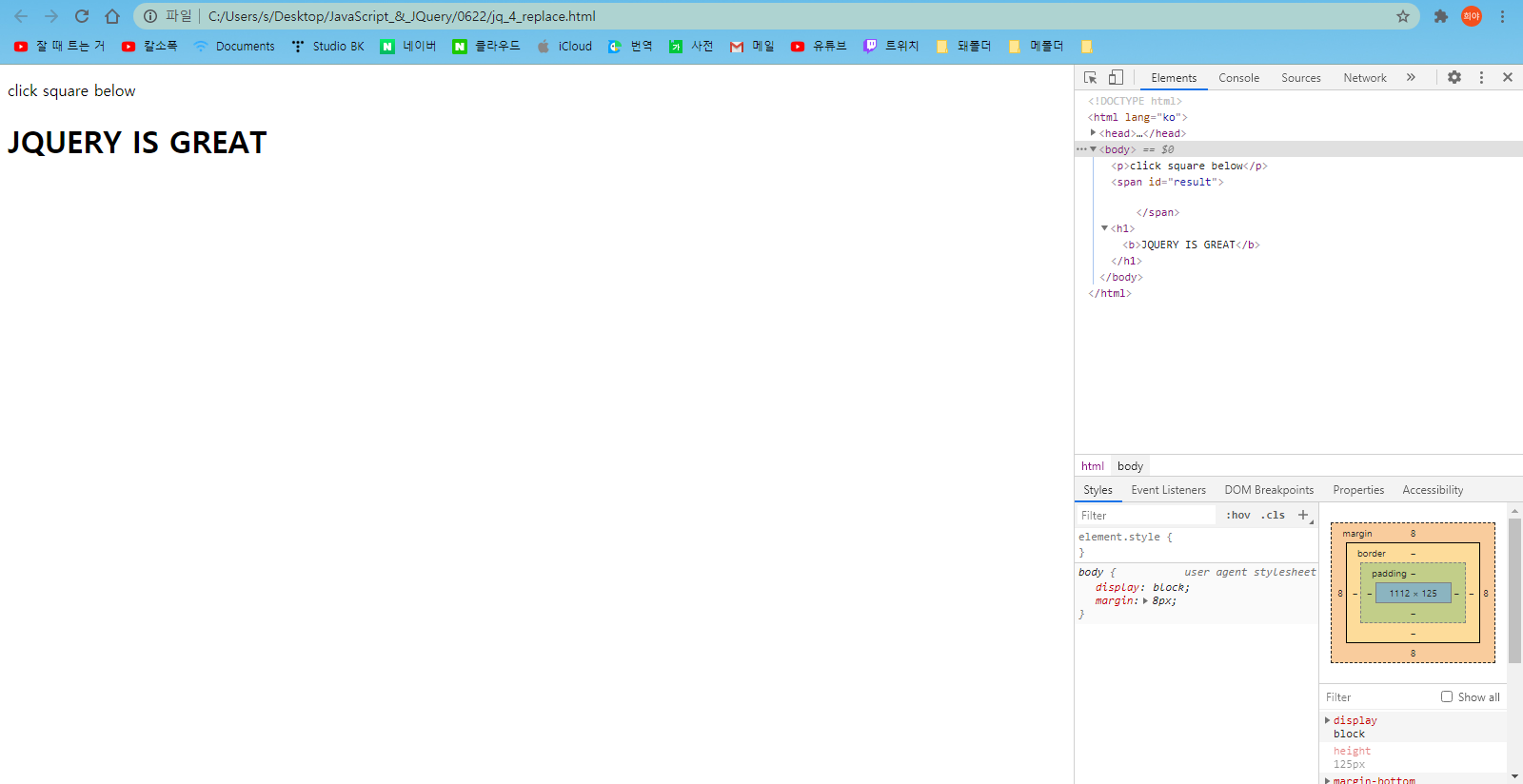This screenshot has width=1523, height=784.
Task: Click the browser forward arrow
Action: pyautogui.click(x=51, y=16)
